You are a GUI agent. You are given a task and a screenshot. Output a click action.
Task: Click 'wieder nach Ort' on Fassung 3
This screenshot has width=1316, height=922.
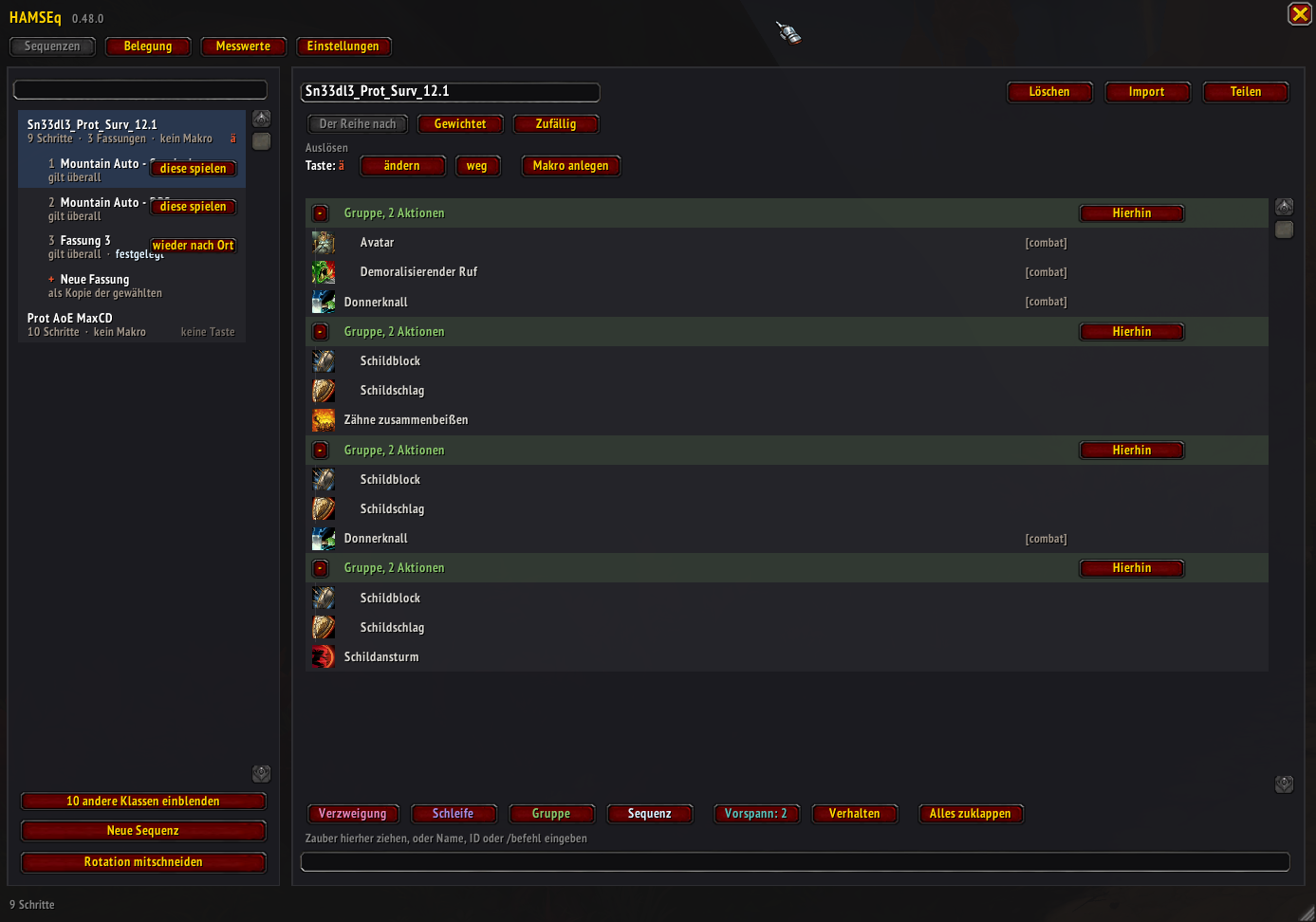194,246
